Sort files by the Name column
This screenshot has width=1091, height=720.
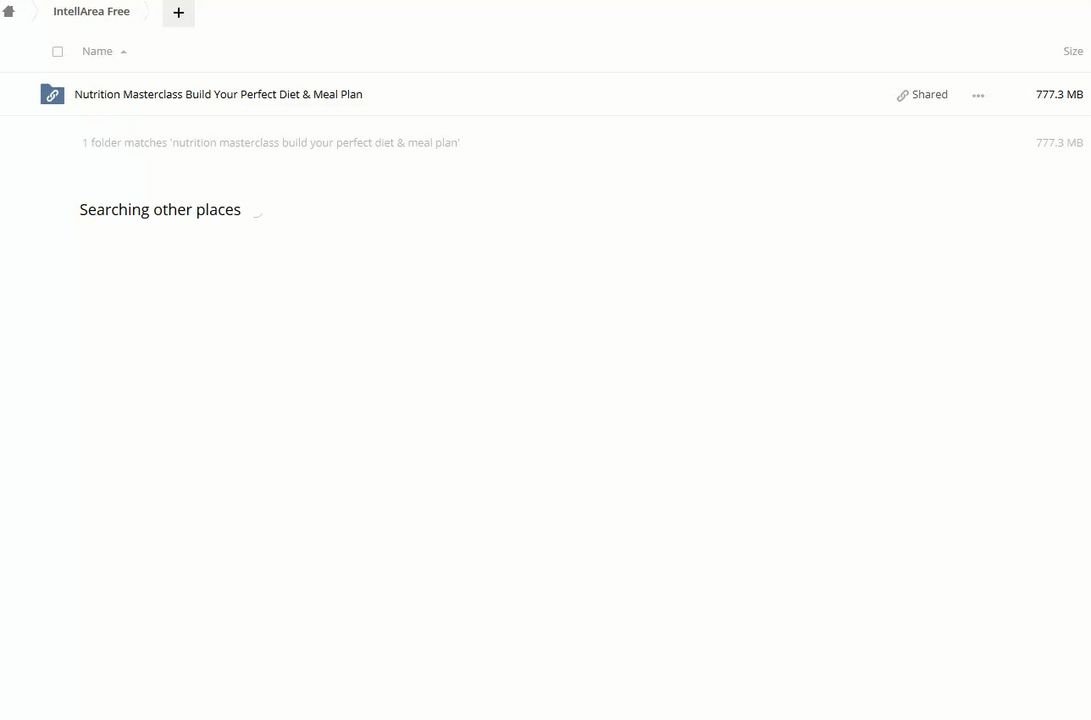coord(97,51)
